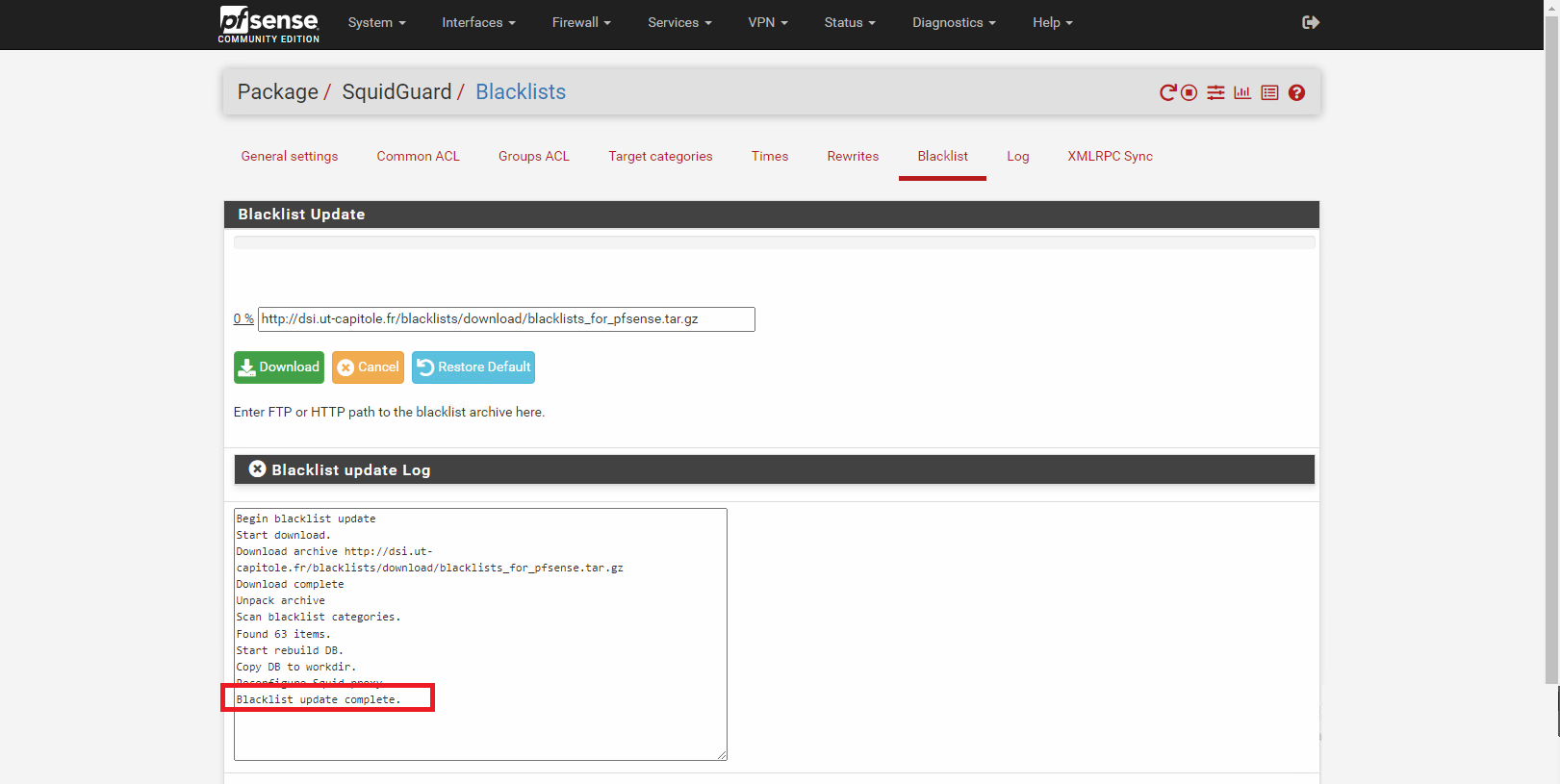The image size is (1560, 784).
Task: Go to the Common ACL tab
Action: pyautogui.click(x=419, y=156)
